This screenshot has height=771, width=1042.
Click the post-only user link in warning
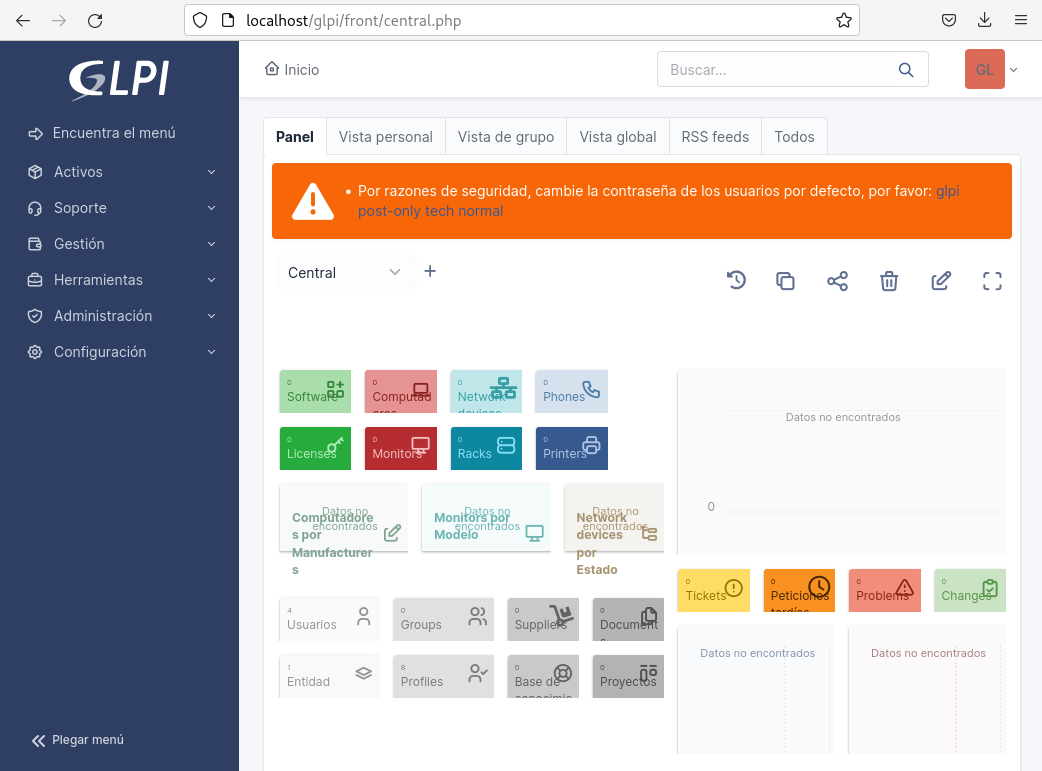(389, 211)
